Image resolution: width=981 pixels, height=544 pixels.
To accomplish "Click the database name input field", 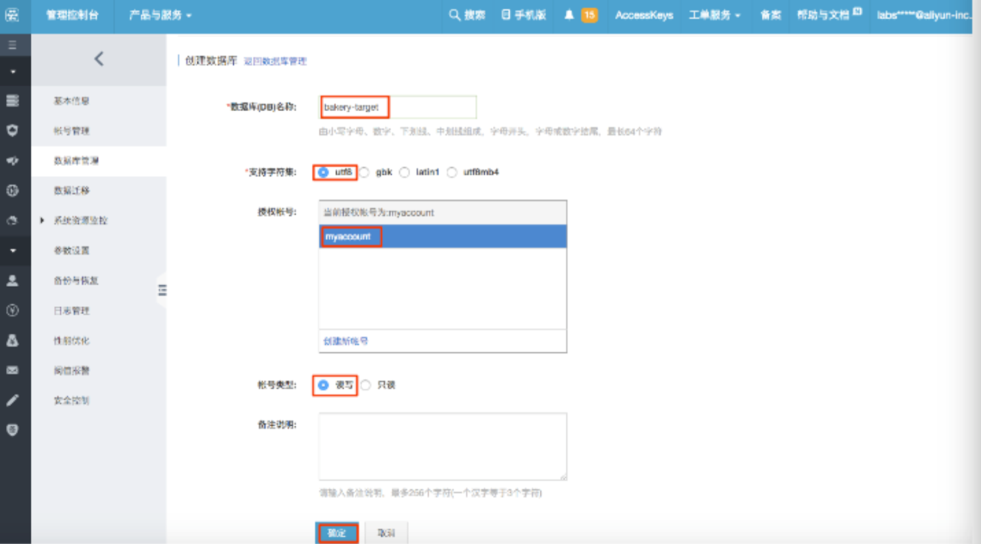I will (398, 107).
